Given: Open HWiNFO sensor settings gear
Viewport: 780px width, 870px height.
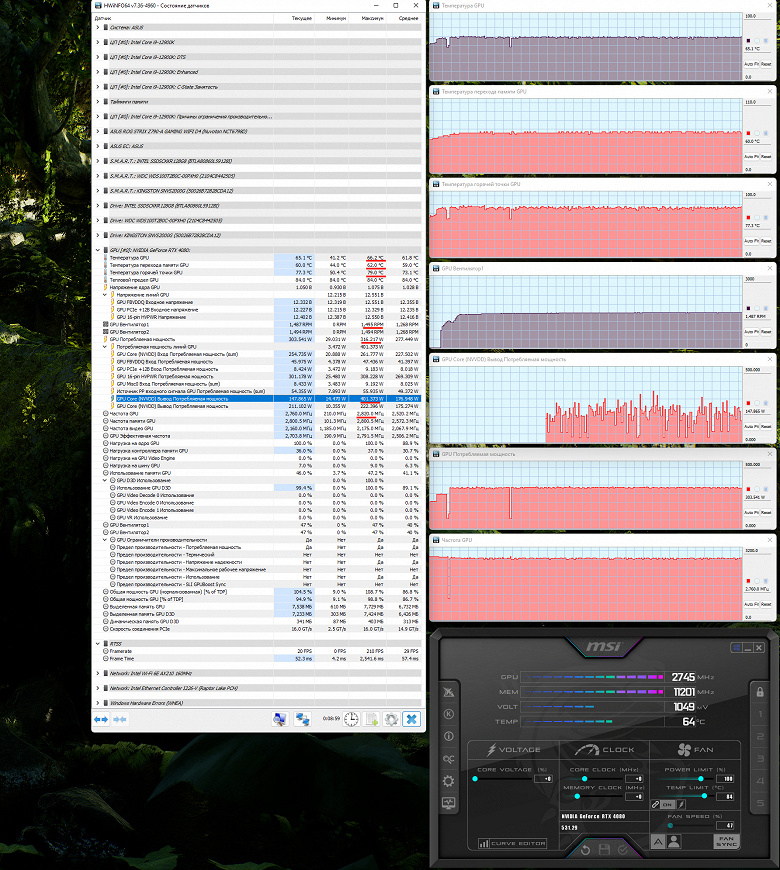Looking at the screenshot, I should point(391,719).
